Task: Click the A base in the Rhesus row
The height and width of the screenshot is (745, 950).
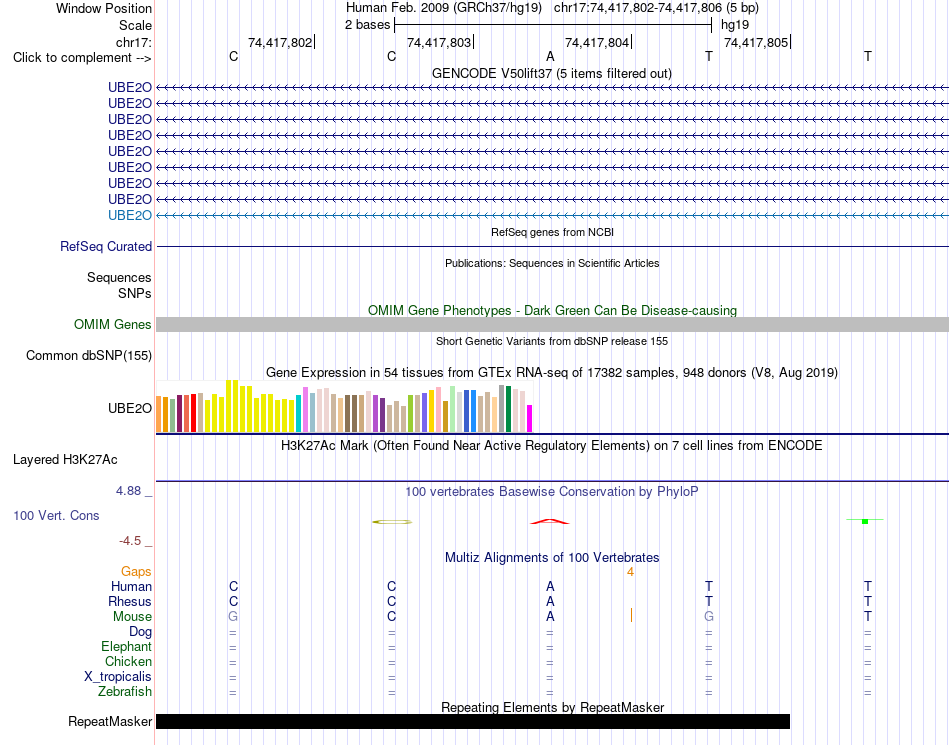Action: click(550, 601)
